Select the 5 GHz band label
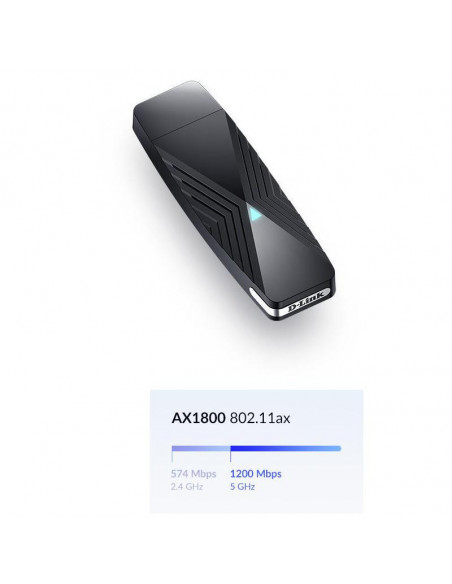452x584 pixels. [242, 486]
